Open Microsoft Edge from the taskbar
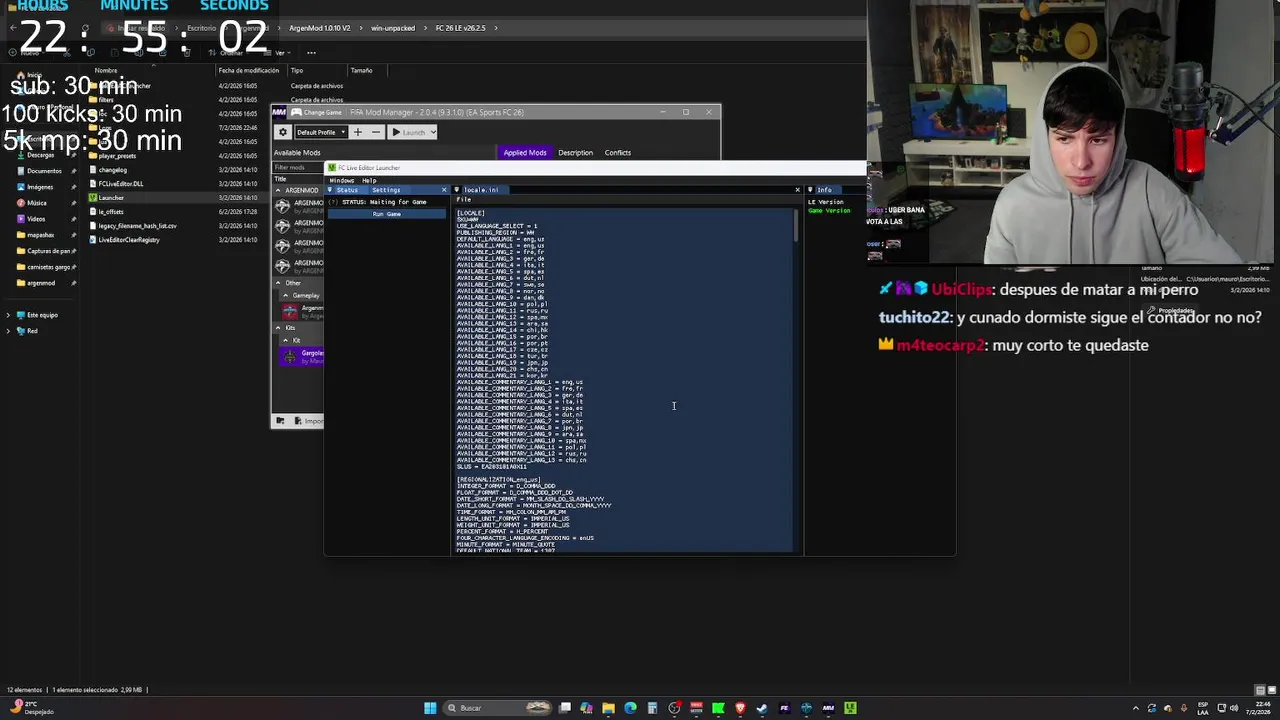 point(630,708)
